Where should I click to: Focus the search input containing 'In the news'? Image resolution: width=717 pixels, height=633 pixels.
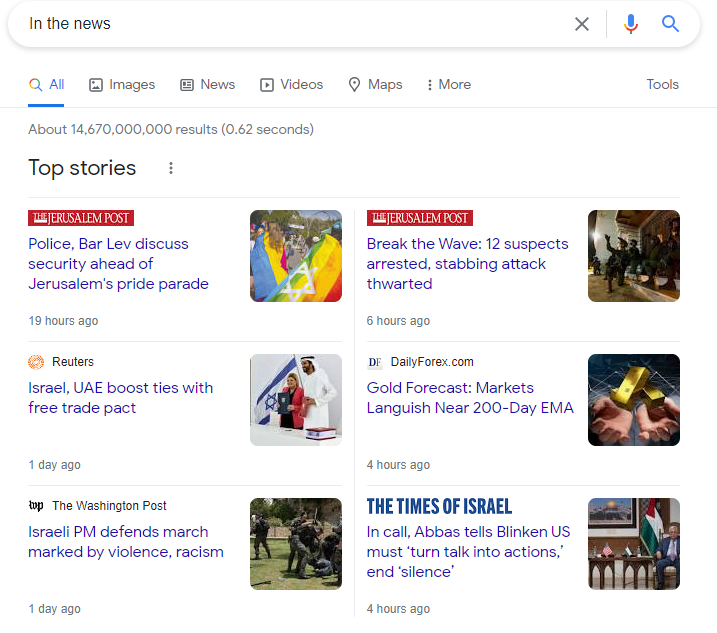290,24
